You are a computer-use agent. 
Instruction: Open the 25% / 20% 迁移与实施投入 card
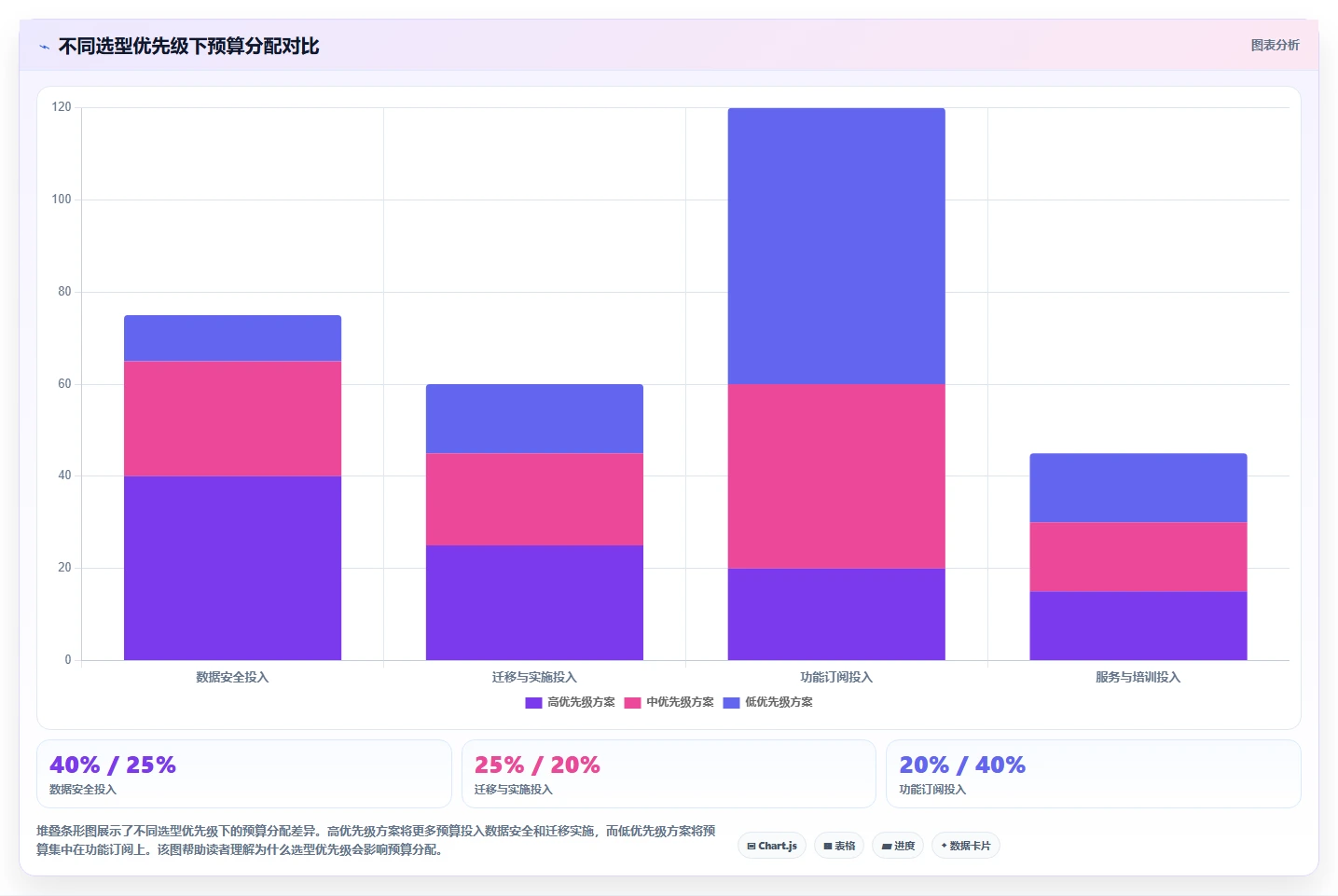(669, 774)
